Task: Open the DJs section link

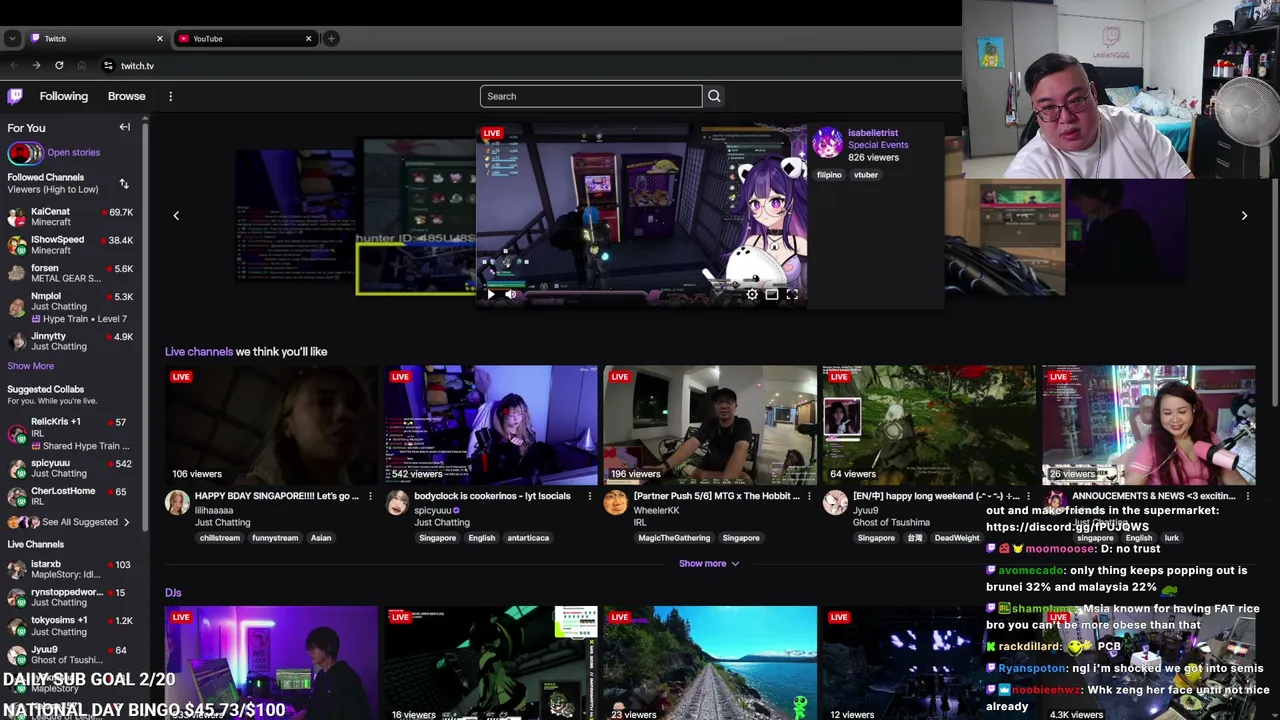Action: 173,593
